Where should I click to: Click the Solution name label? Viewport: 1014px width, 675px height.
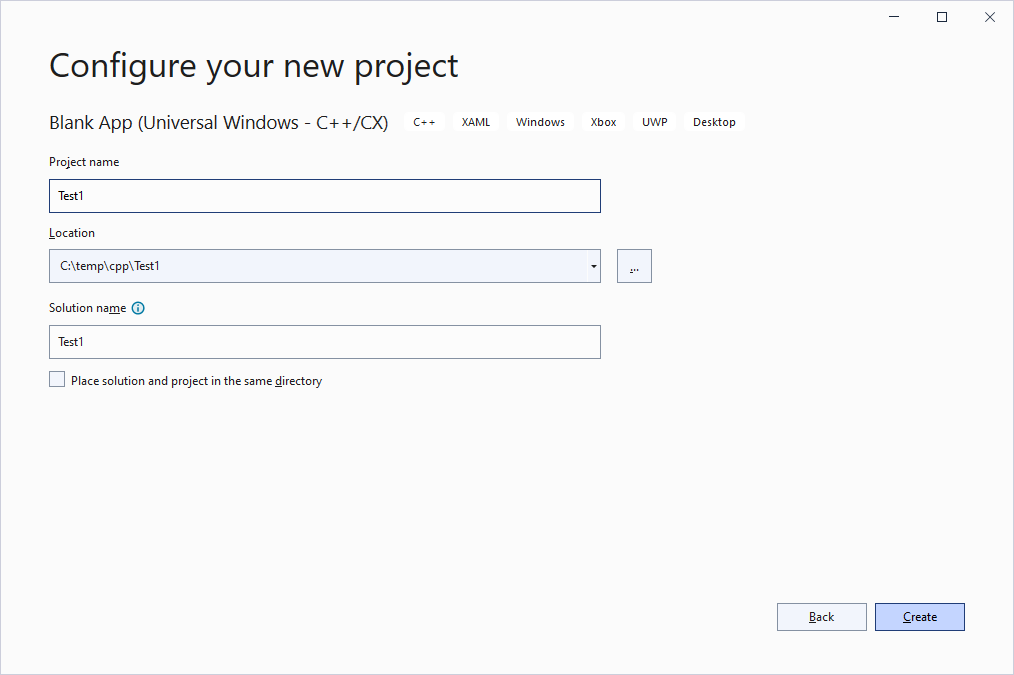click(87, 308)
